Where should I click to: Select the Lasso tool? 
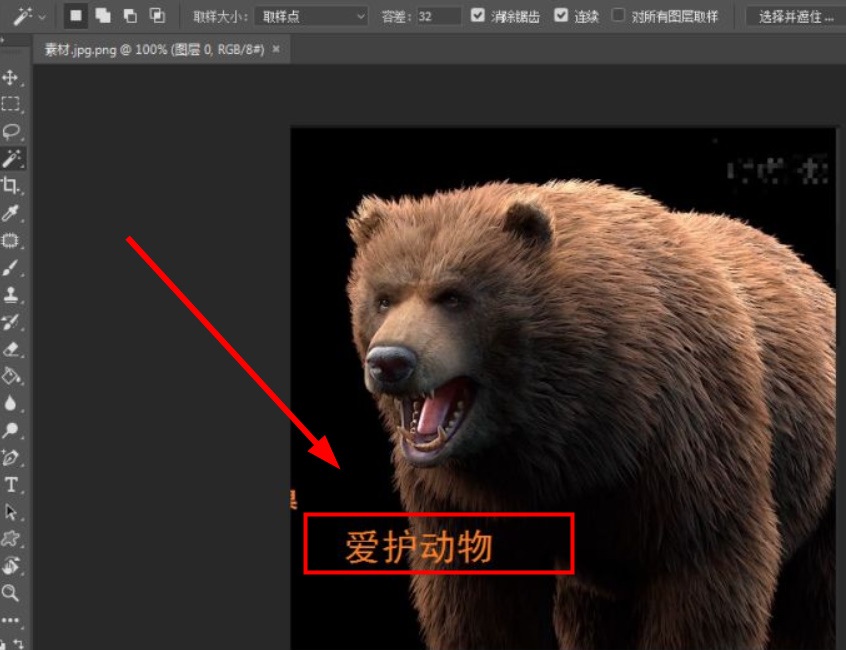(13, 131)
